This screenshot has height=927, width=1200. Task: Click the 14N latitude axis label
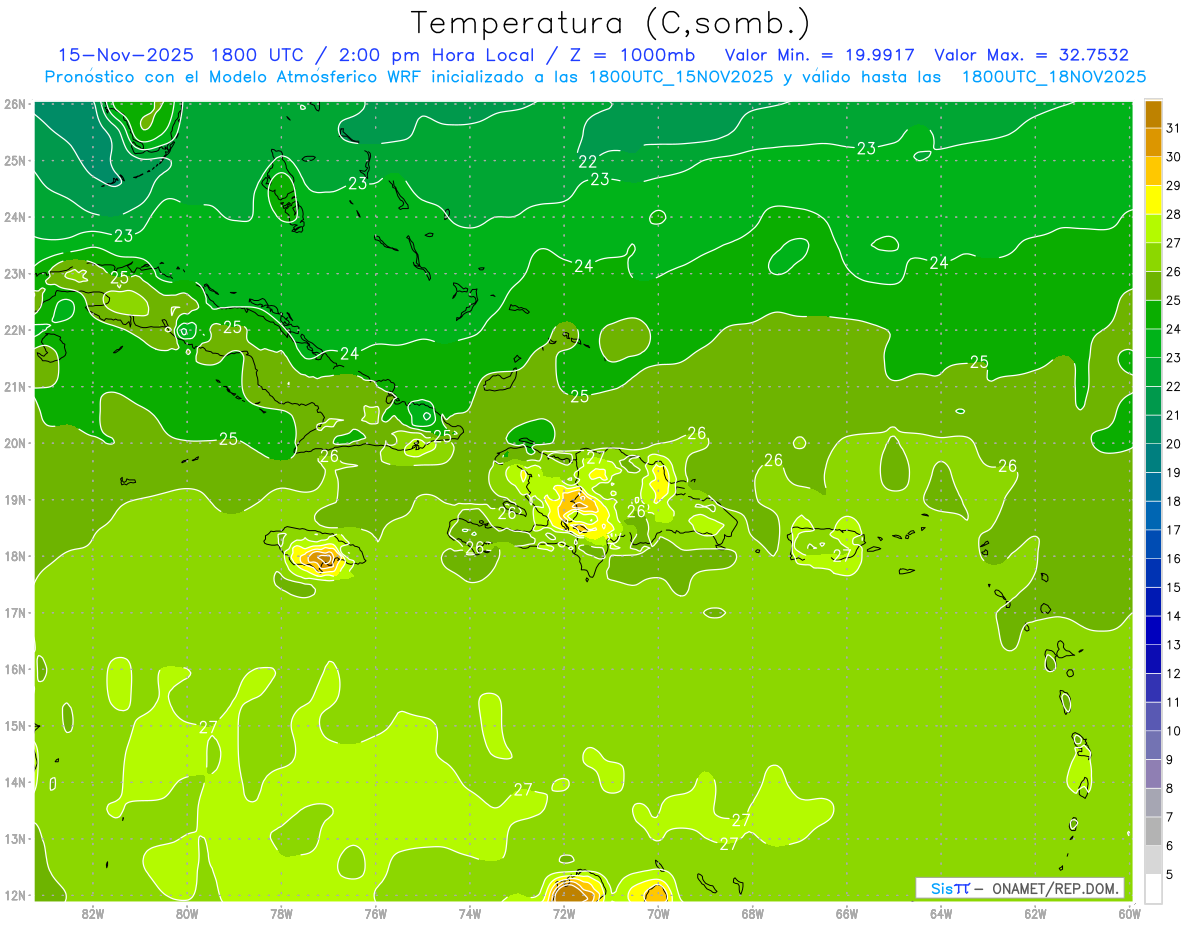16,782
